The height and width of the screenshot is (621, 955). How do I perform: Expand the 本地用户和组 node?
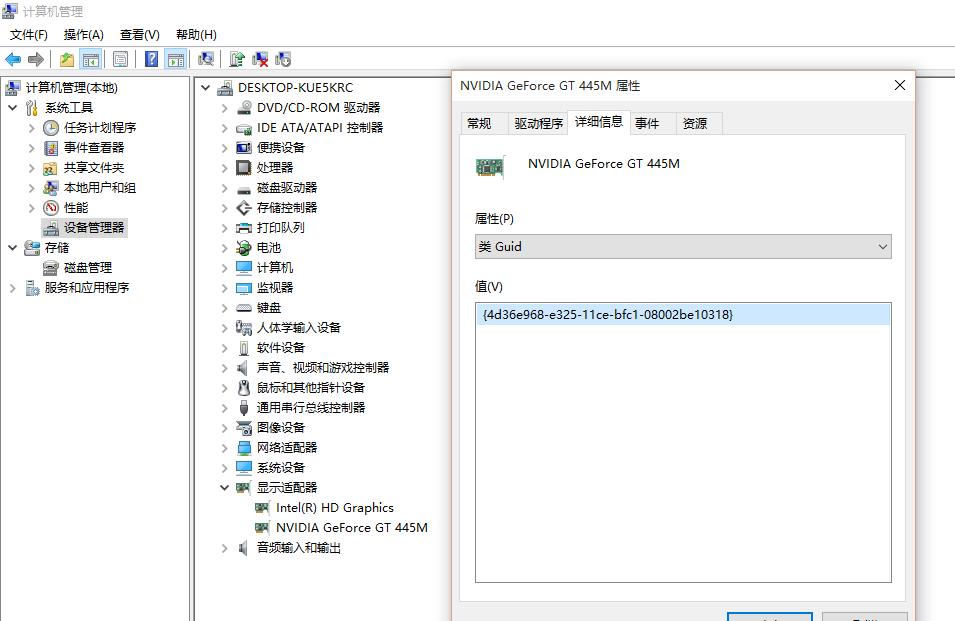[x=31, y=188]
